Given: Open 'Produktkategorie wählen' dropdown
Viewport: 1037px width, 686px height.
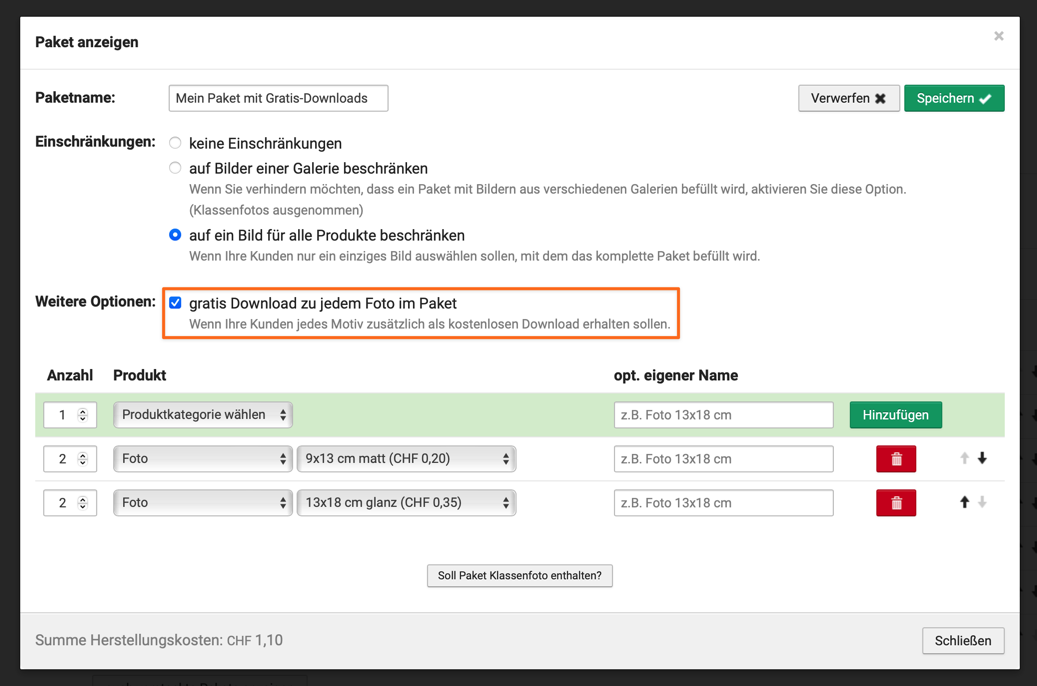Looking at the screenshot, I should tap(203, 415).
